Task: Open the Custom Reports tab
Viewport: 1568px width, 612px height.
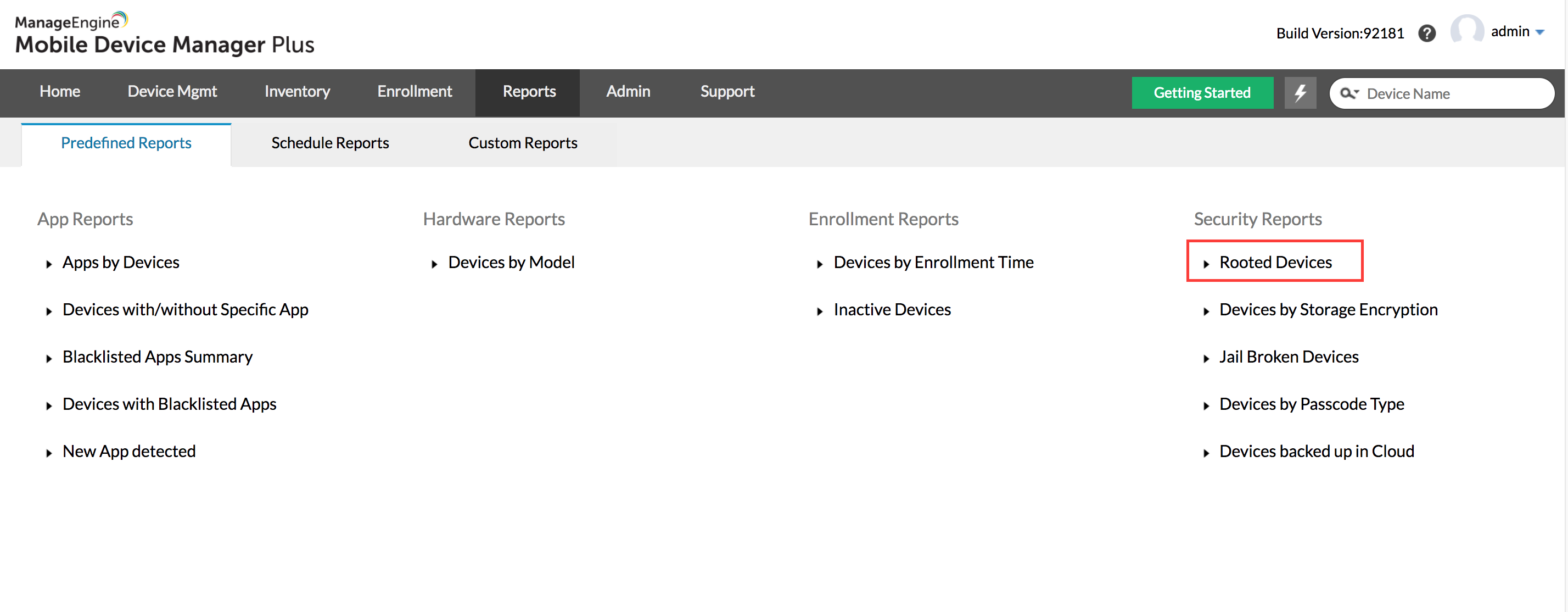Action: [x=522, y=142]
